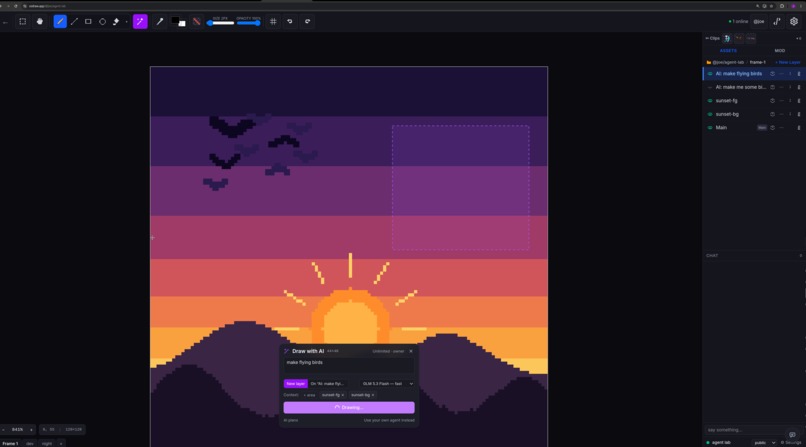This screenshot has width=806, height=447.
Task: Select the sunset-bg layer row
Action: 754,114
